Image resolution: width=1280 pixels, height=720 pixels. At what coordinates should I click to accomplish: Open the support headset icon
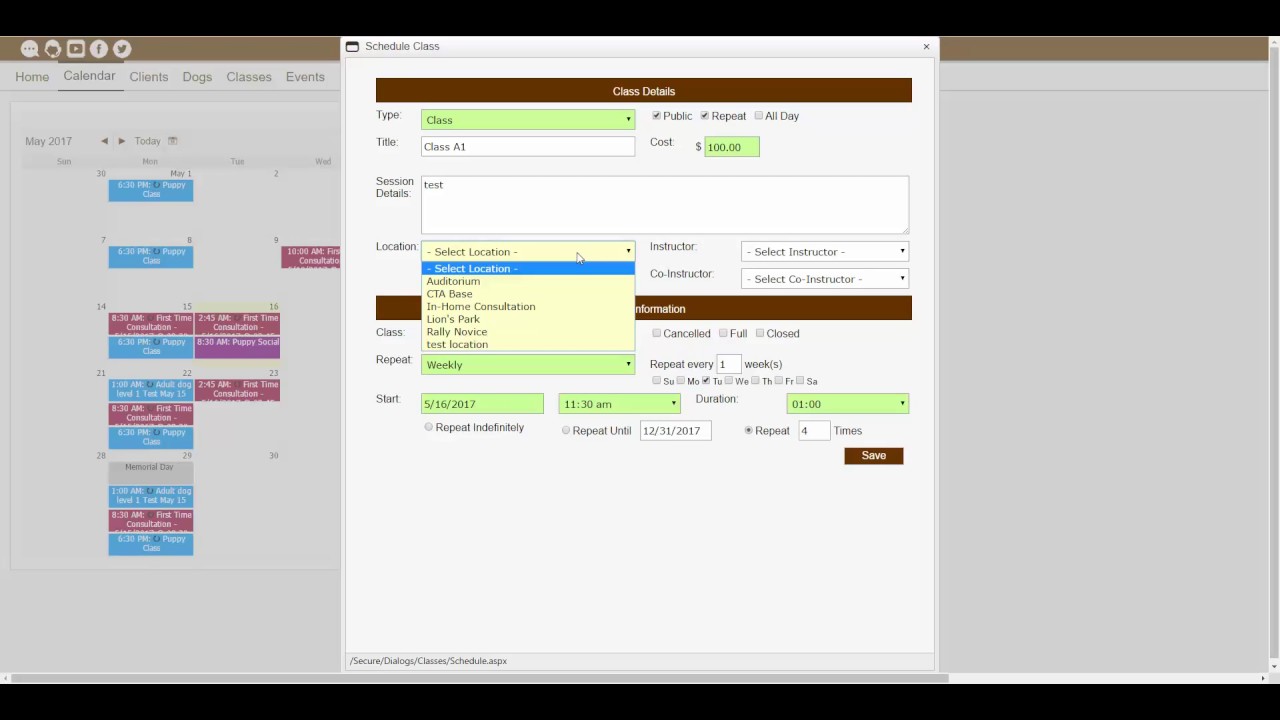point(53,49)
